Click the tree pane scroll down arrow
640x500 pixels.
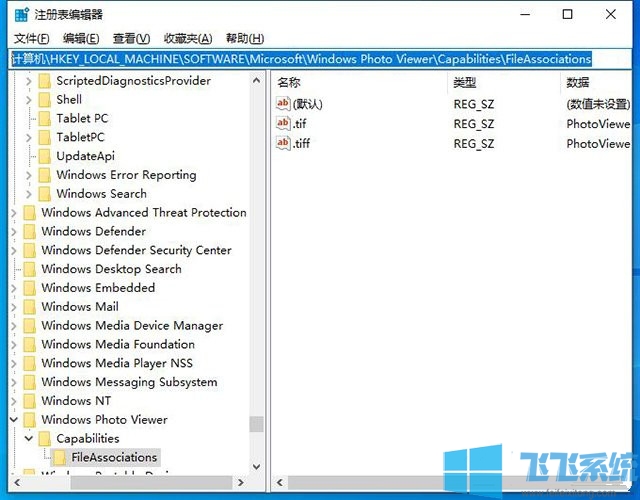click(256, 467)
